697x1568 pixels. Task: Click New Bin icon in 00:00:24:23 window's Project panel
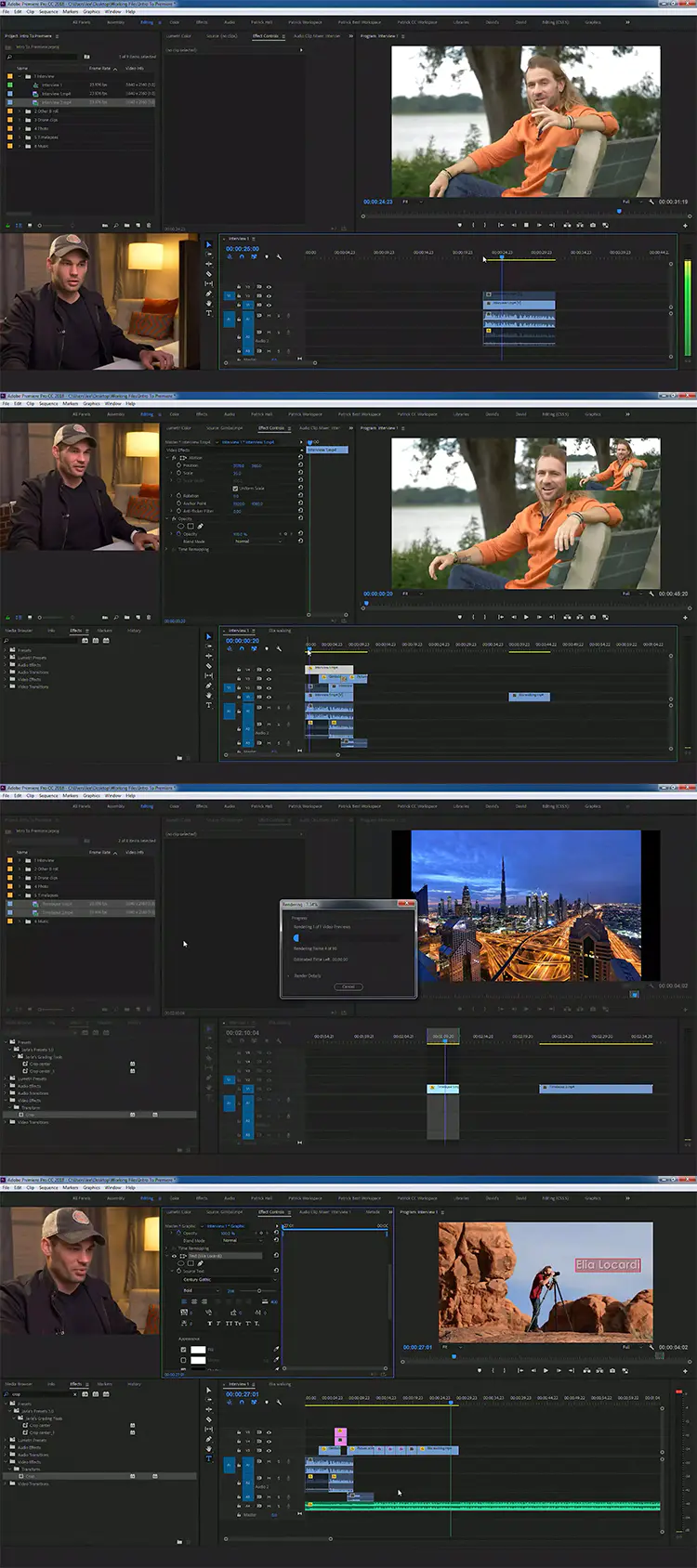(x=129, y=225)
